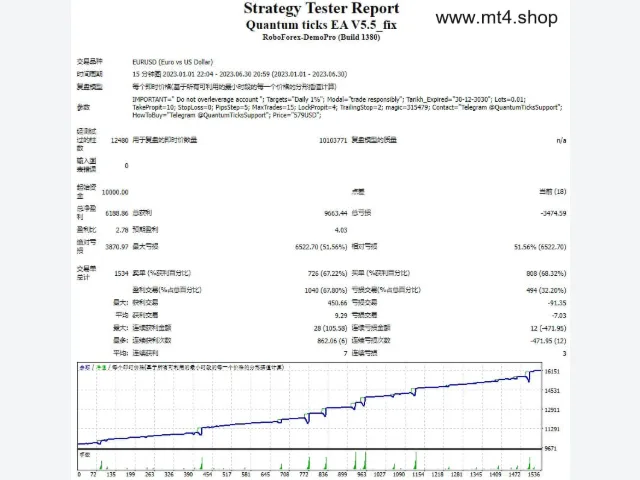
Task: Select the symbol text "EURUSD (Euro vs US Dollar)"
Action: [x=172, y=62]
